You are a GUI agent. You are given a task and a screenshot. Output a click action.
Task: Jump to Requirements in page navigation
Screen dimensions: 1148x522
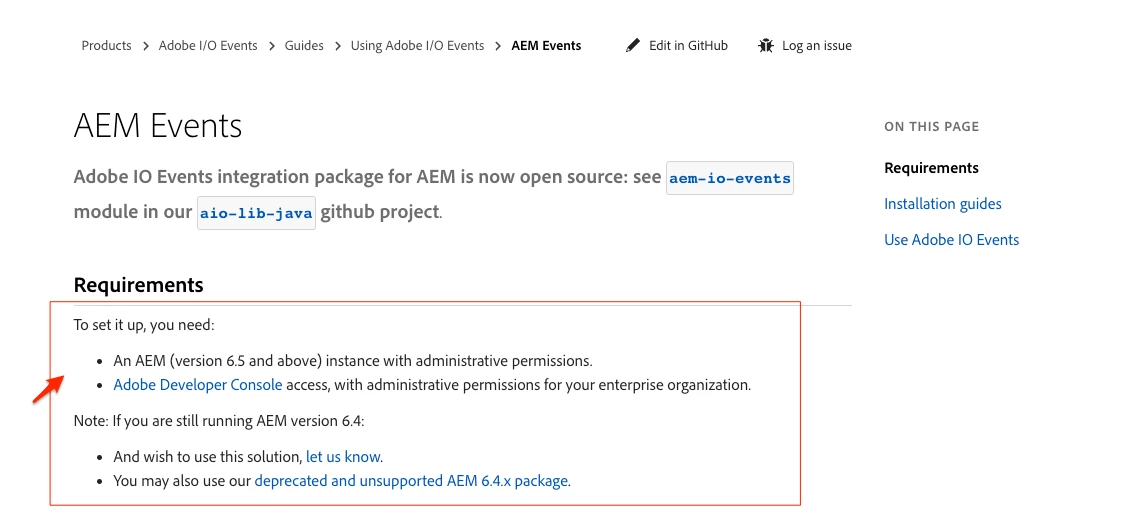(931, 168)
